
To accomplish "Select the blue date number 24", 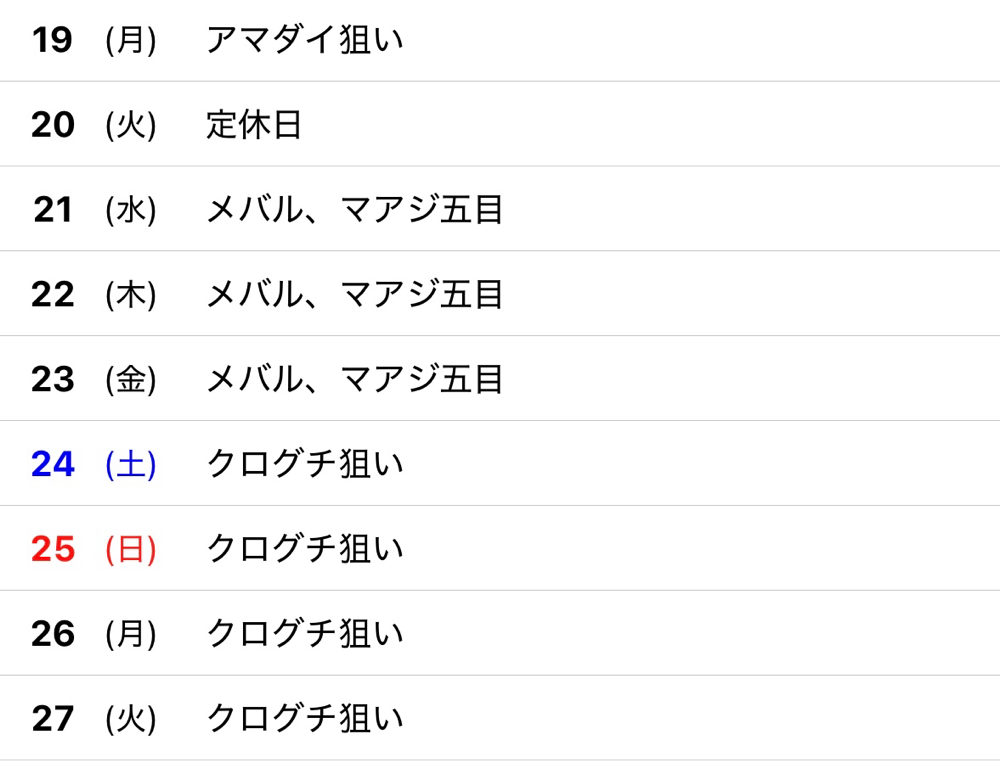I will [53, 465].
